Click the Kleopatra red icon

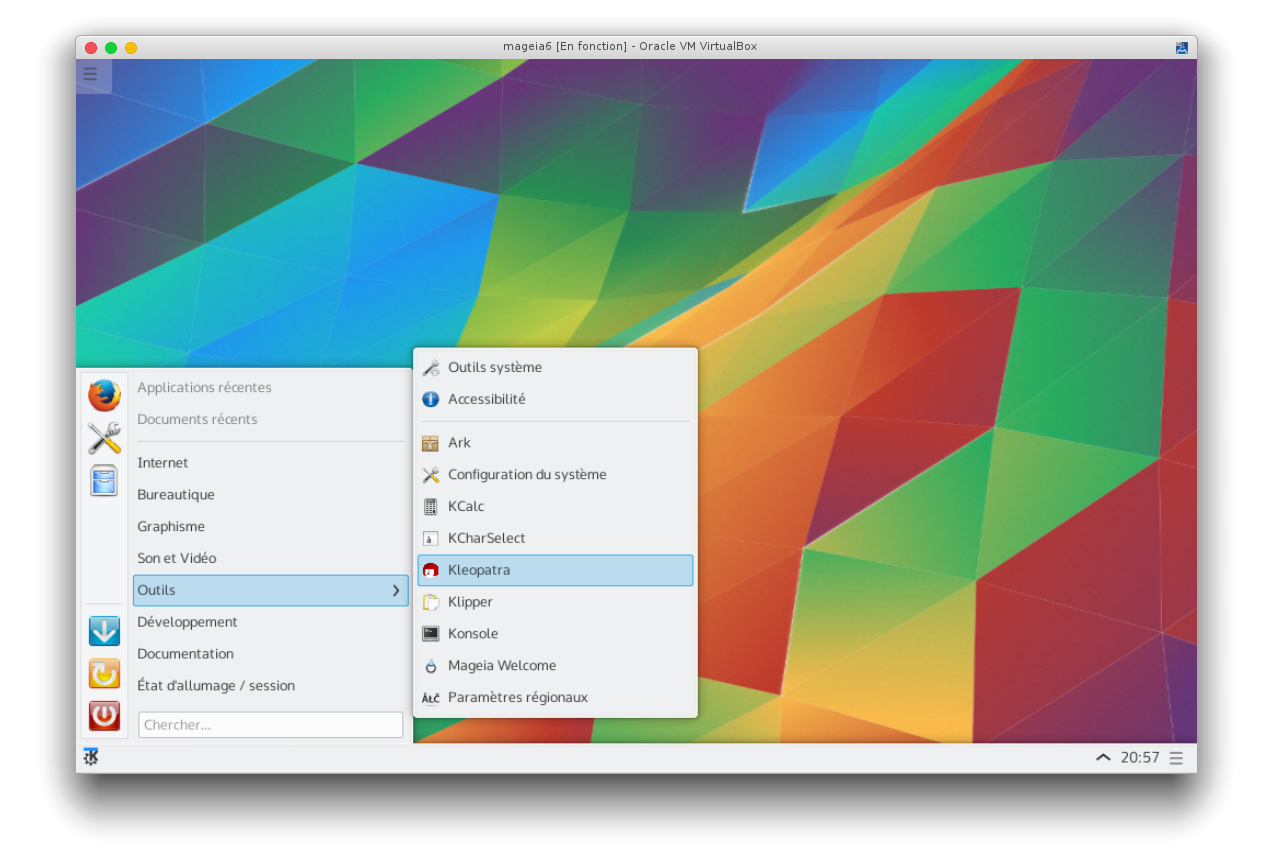(431, 570)
